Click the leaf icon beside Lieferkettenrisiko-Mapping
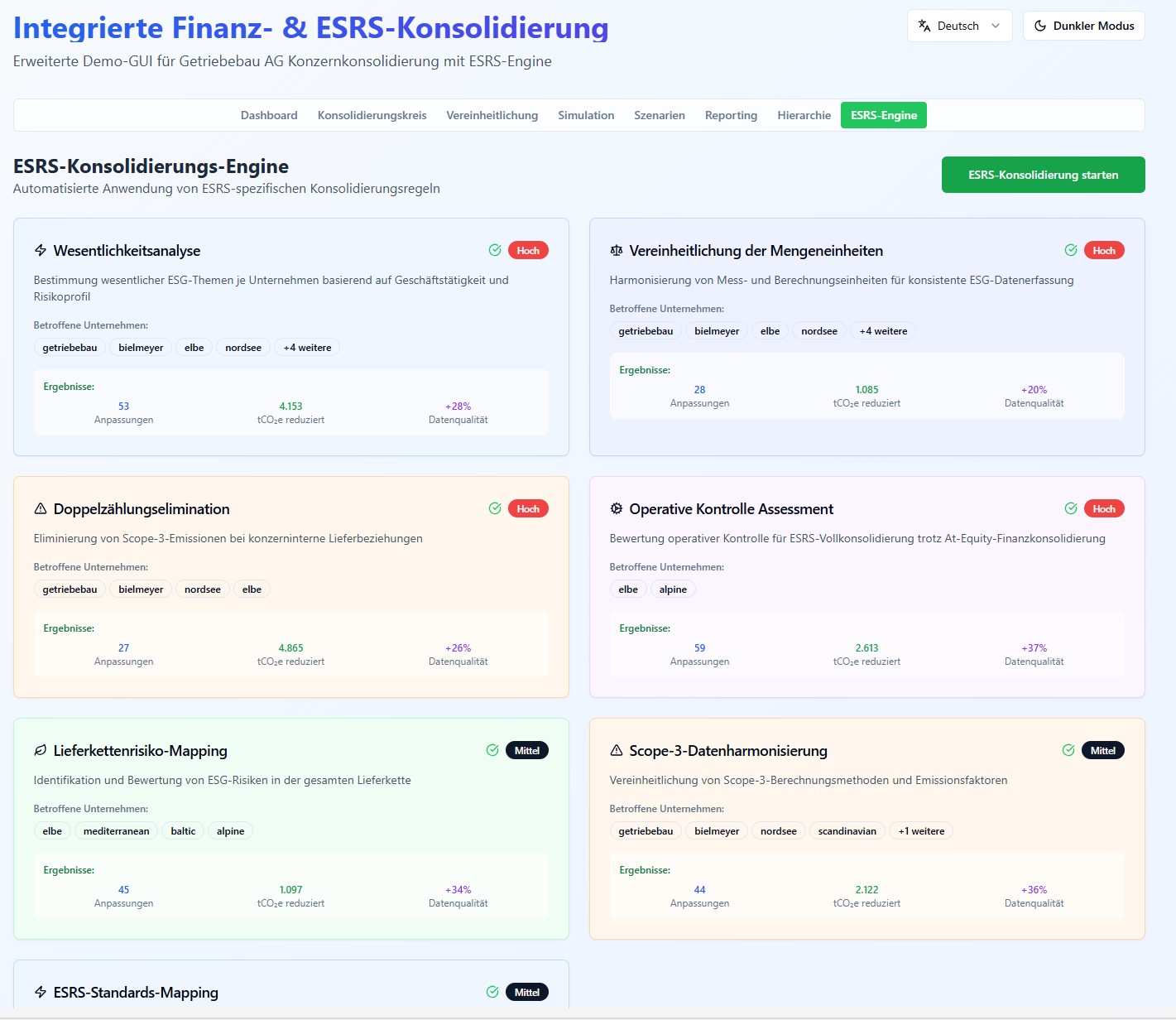Screen dimensions: 1176x1020 pyautogui.click(x=41, y=751)
